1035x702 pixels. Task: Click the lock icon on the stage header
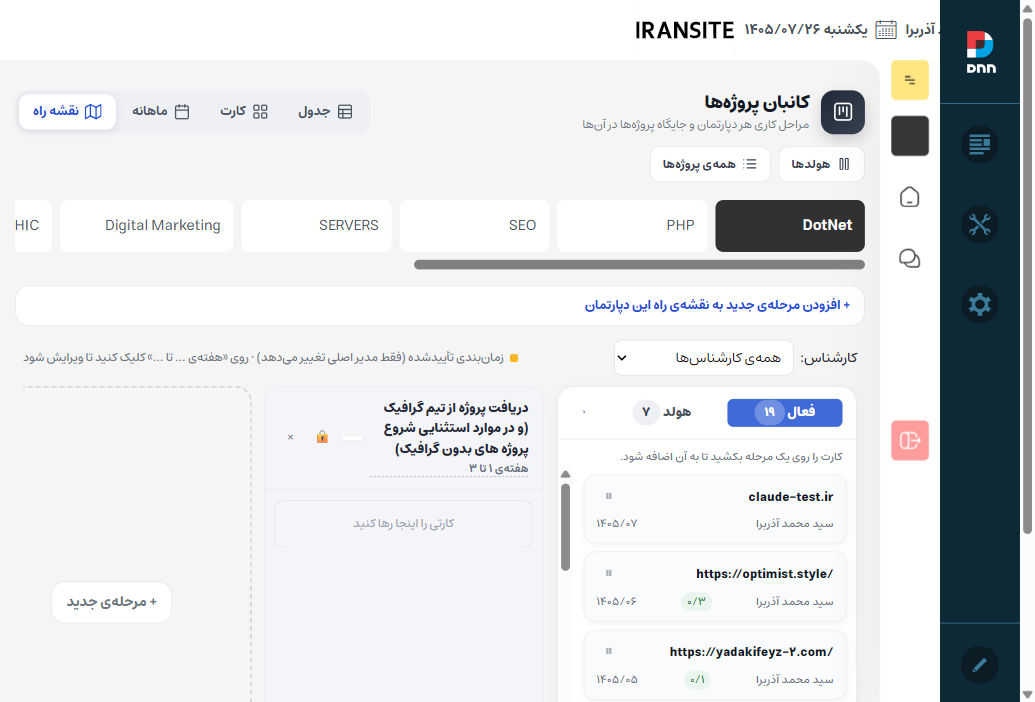coord(322,437)
